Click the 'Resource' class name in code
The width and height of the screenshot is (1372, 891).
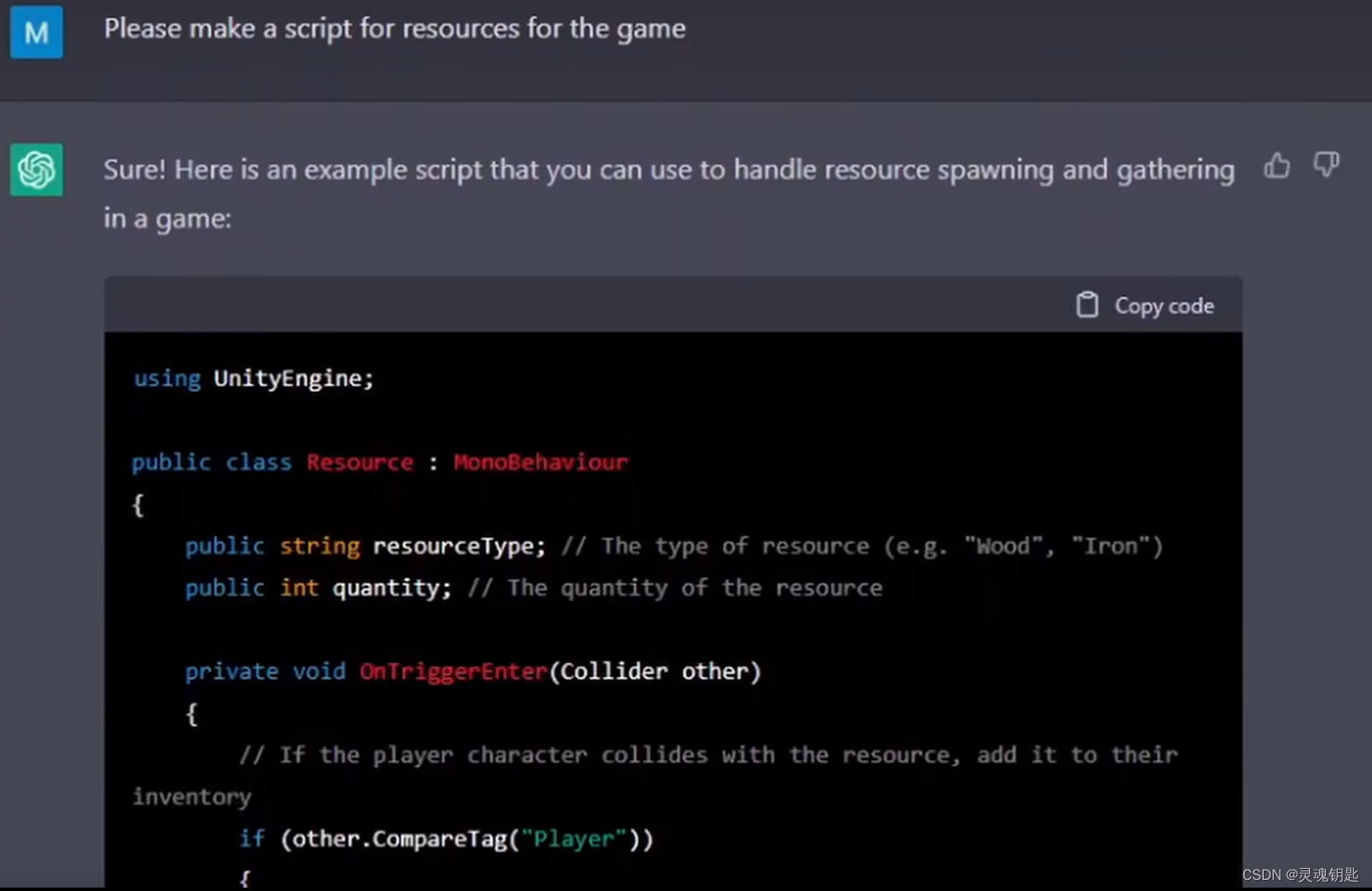tap(360, 462)
